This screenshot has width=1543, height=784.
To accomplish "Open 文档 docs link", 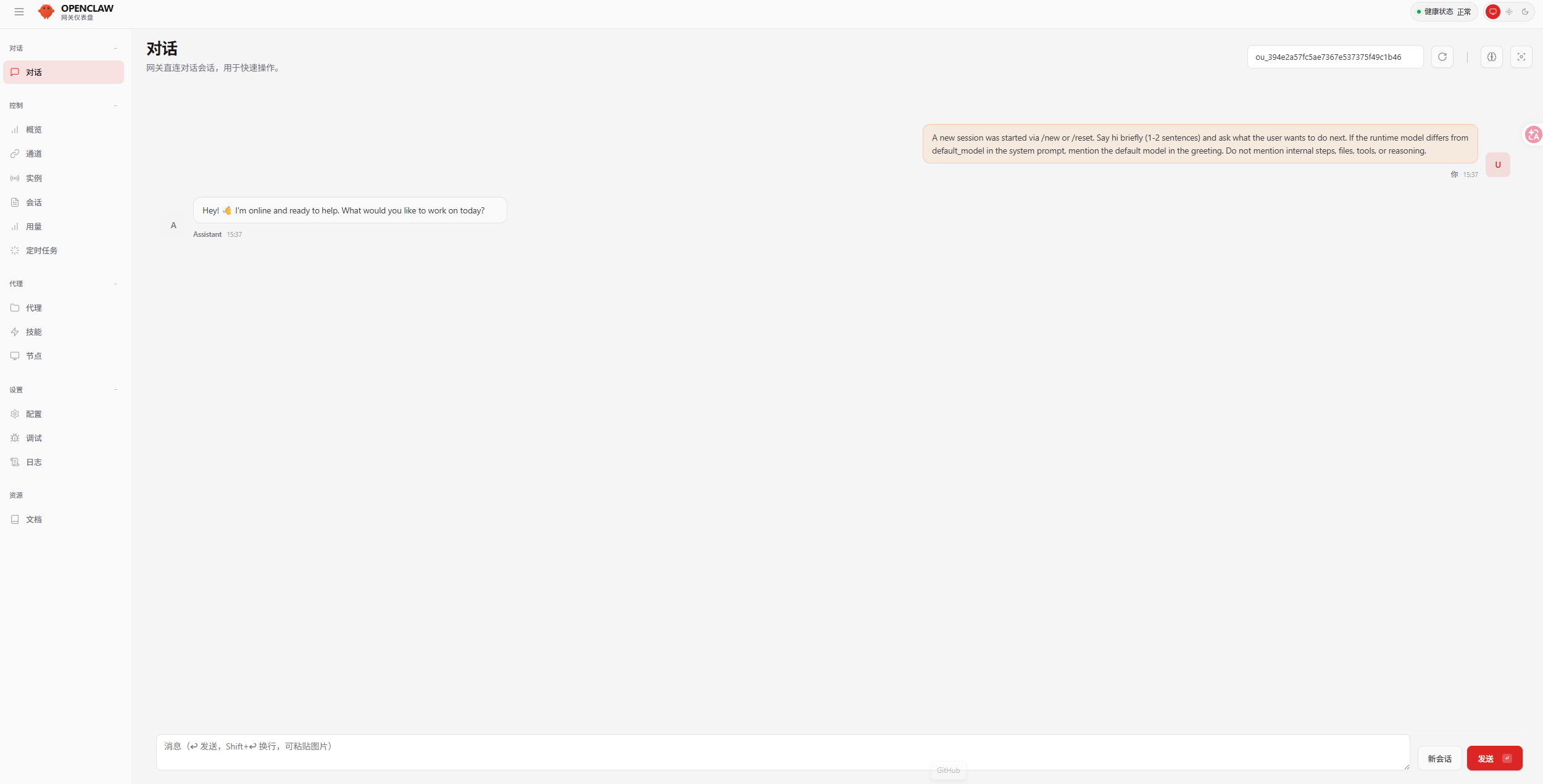I will (x=64, y=519).
